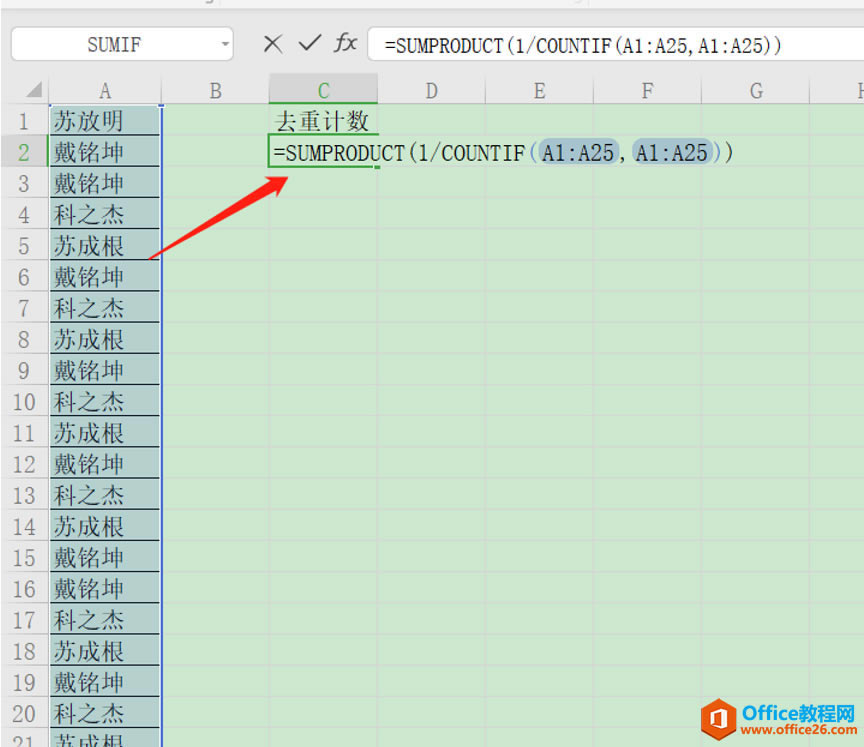Select row 9 header
Image resolution: width=864 pixels, height=747 pixels.
[24, 370]
